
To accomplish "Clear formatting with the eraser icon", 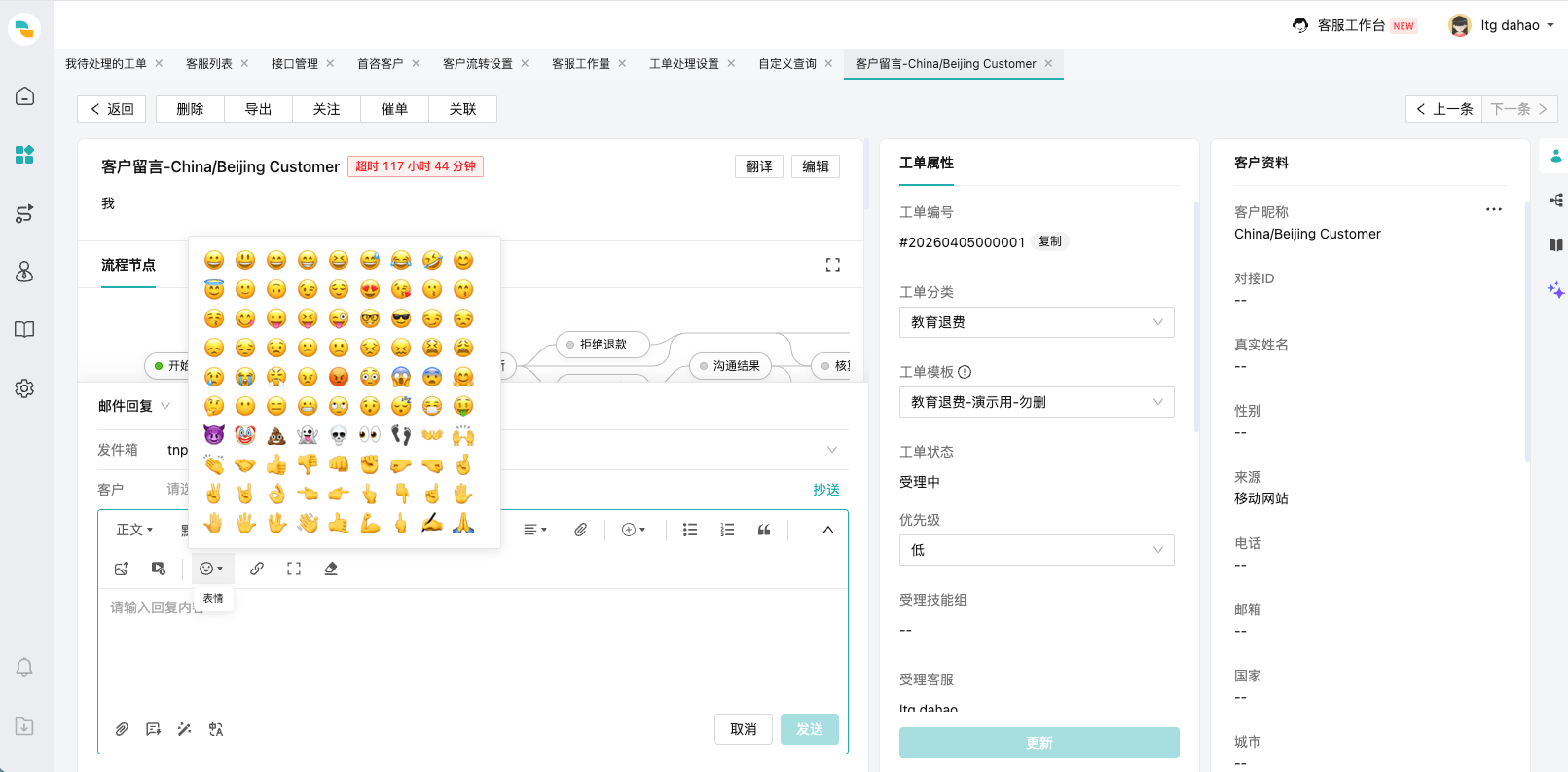I will pos(331,569).
